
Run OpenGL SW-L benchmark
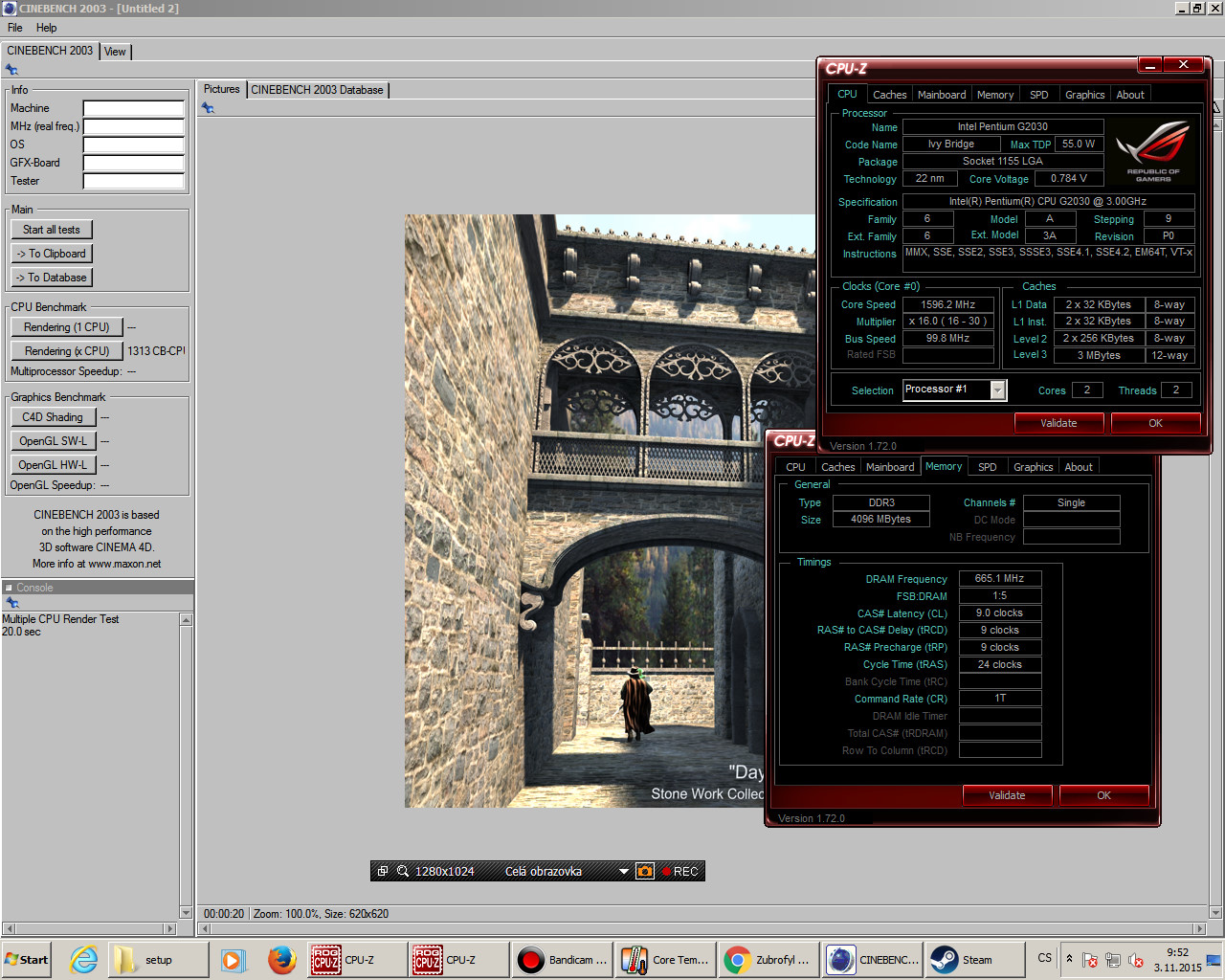point(53,441)
